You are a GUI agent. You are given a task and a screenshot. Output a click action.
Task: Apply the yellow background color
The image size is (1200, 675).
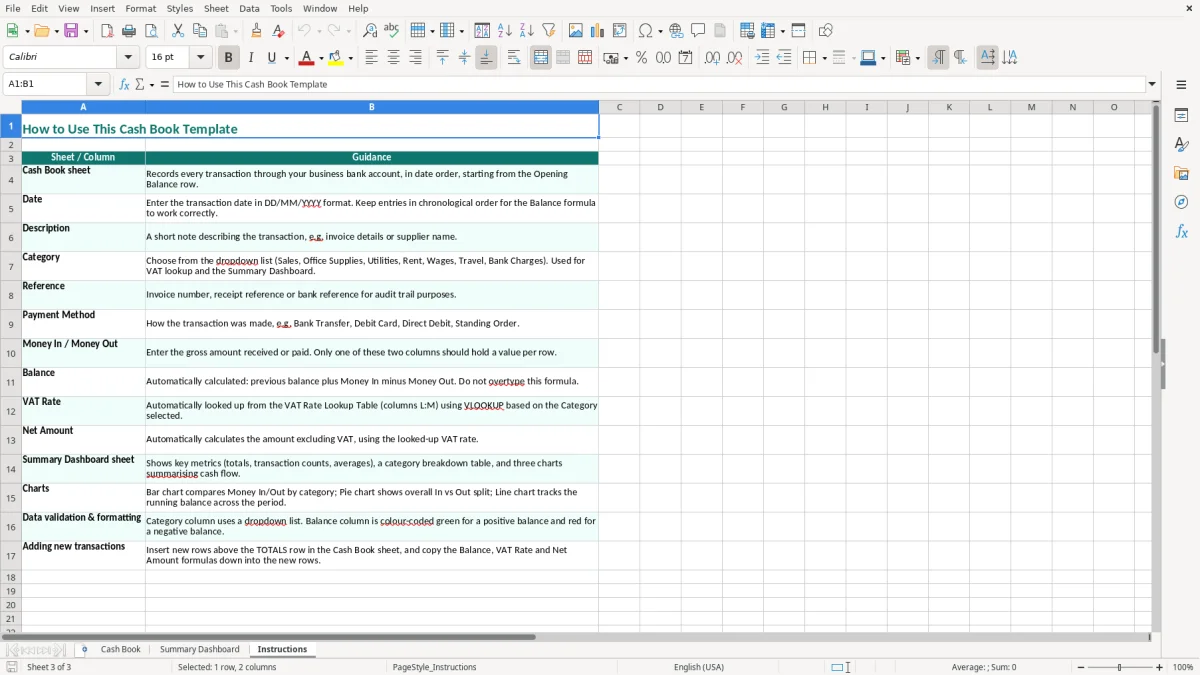click(x=337, y=58)
